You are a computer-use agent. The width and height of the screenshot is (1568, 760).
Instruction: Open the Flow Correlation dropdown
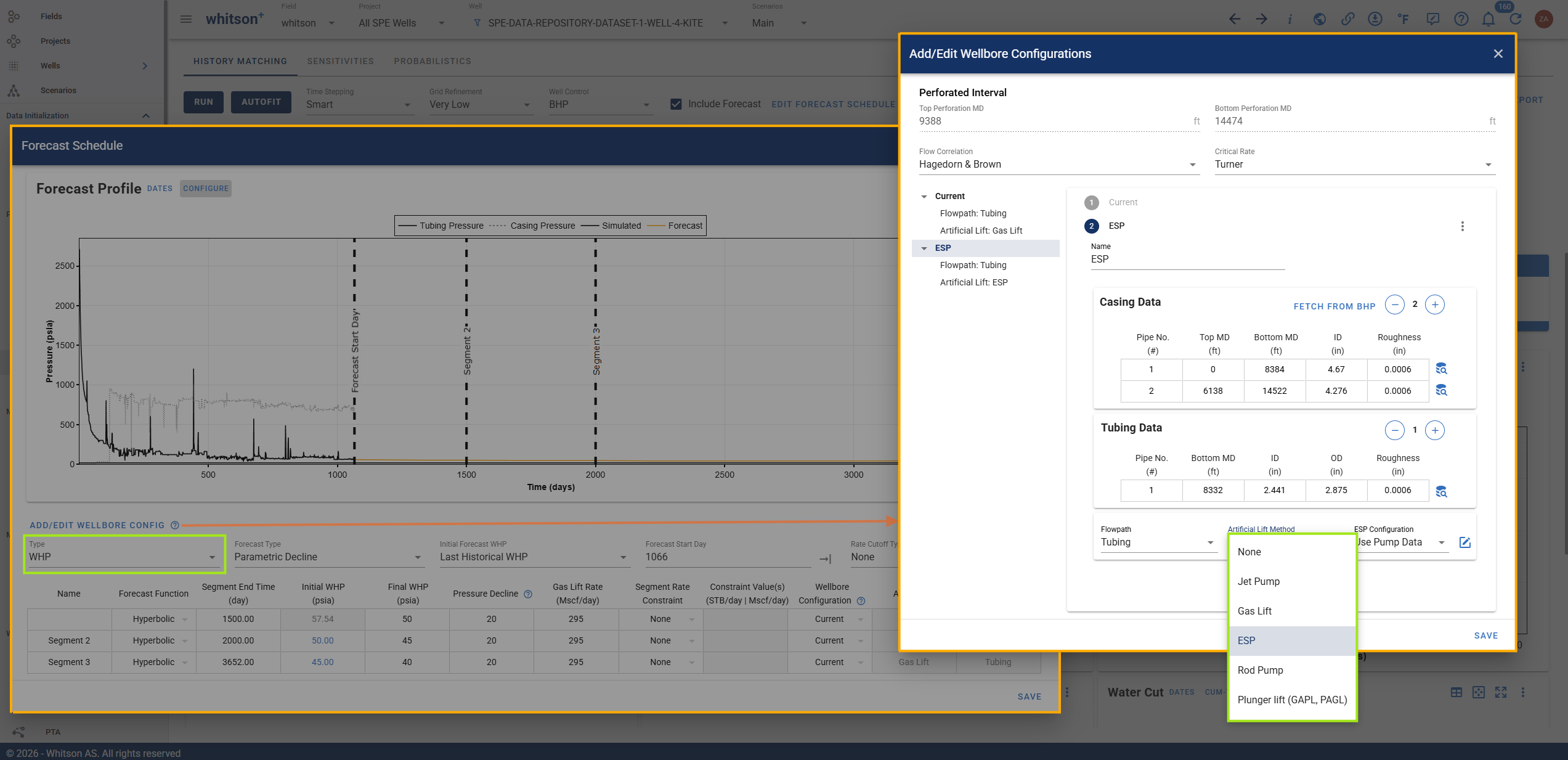pos(1059,165)
